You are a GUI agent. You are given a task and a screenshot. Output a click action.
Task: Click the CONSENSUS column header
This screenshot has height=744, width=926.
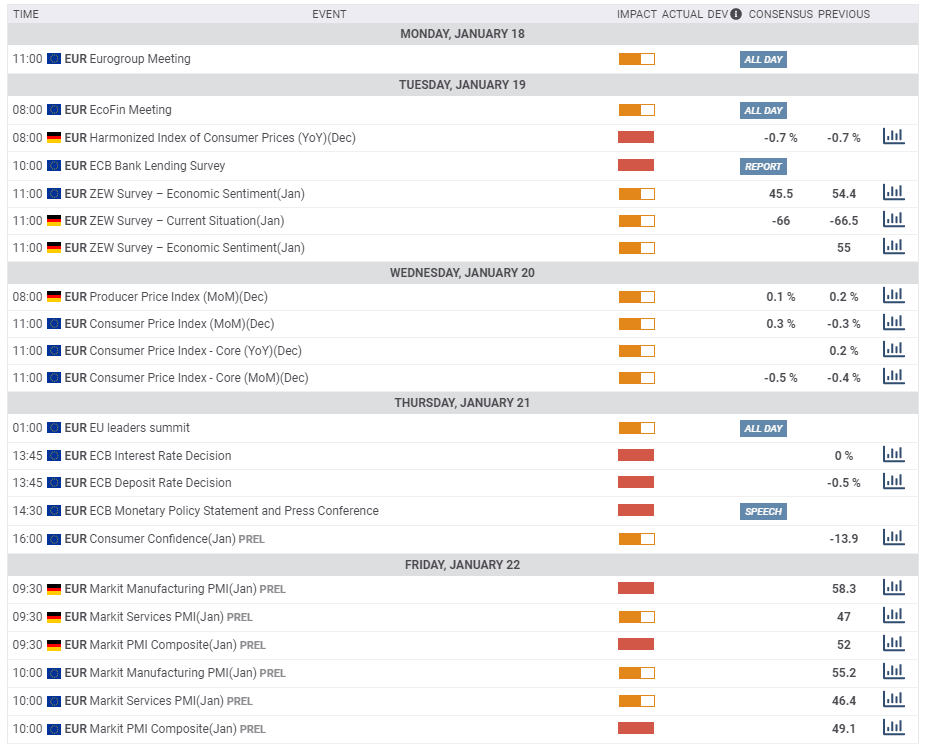(x=780, y=14)
